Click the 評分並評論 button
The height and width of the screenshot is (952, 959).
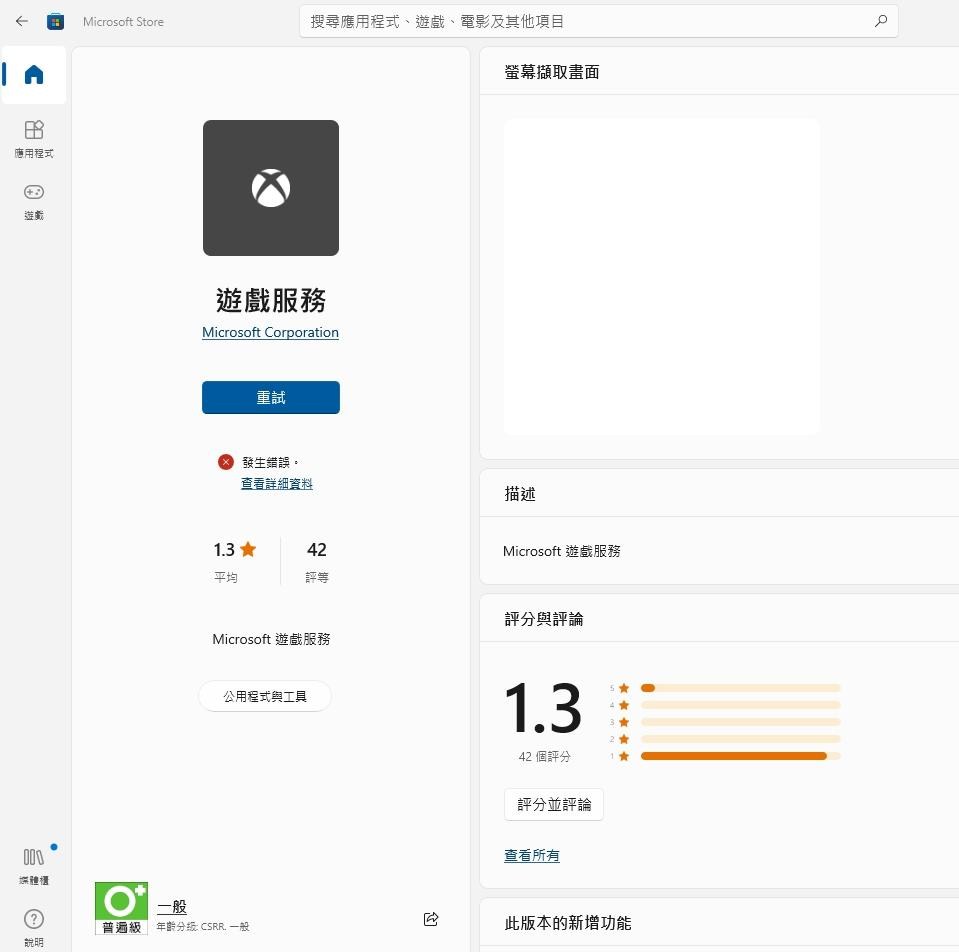click(554, 805)
